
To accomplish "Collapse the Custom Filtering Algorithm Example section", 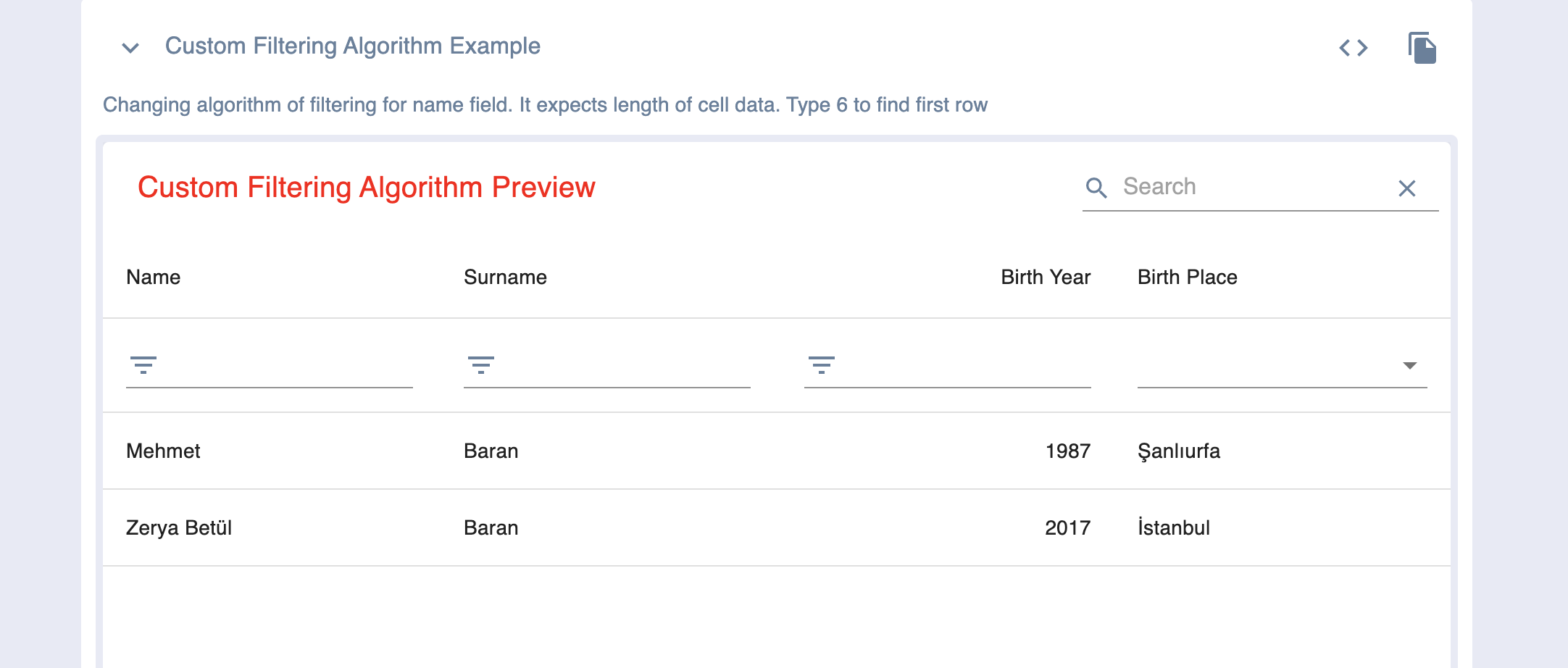I will coord(130,47).
